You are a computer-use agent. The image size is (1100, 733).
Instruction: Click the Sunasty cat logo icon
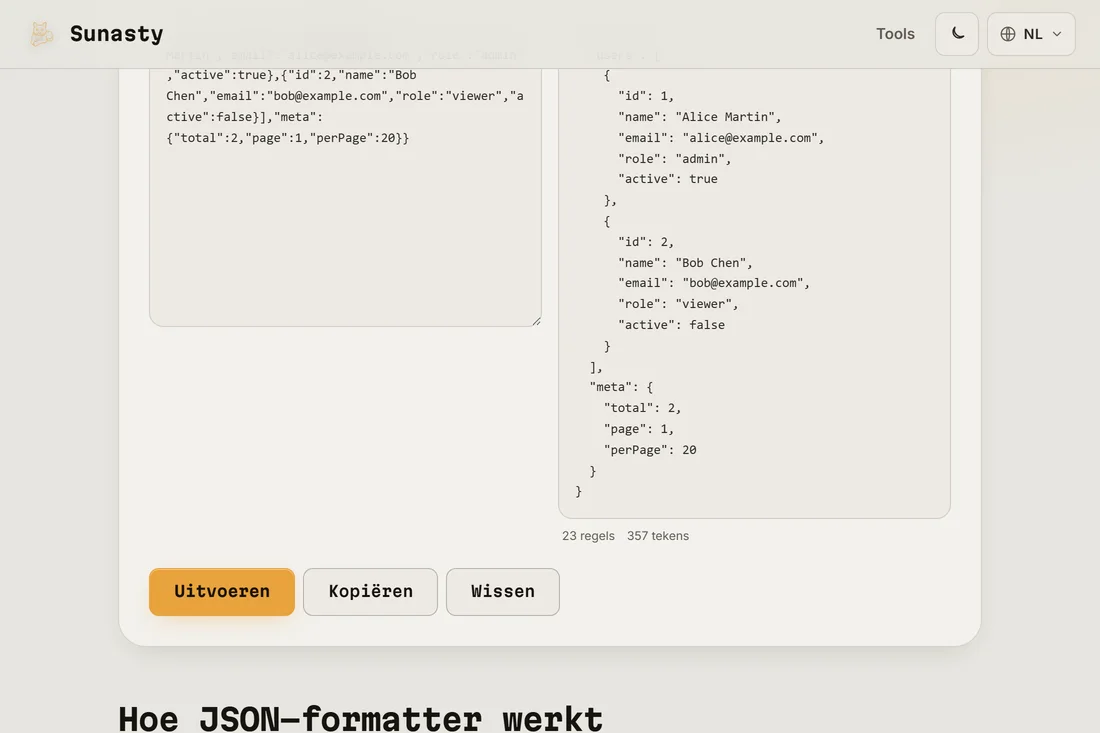41,34
